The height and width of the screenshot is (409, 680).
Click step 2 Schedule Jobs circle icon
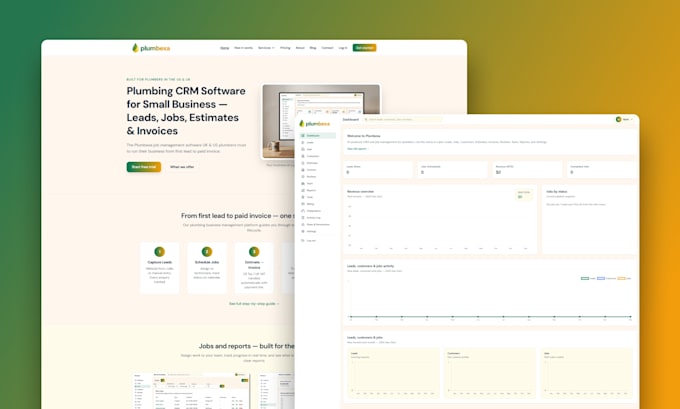coord(207,252)
